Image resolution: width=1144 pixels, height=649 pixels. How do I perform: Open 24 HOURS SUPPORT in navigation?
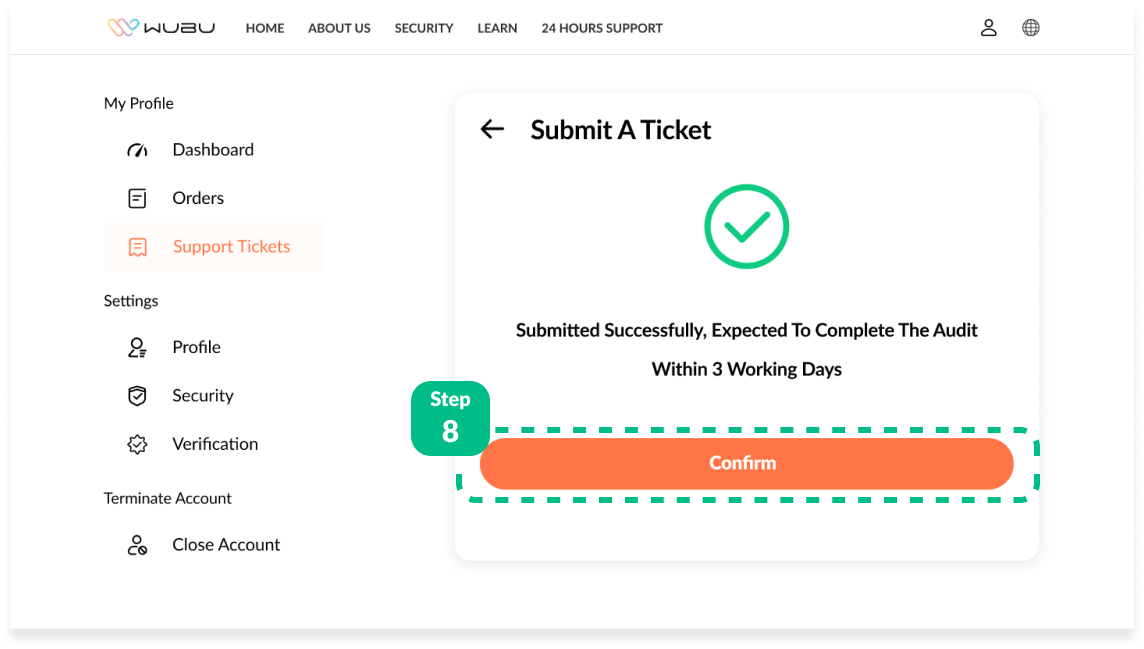(602, 28)
